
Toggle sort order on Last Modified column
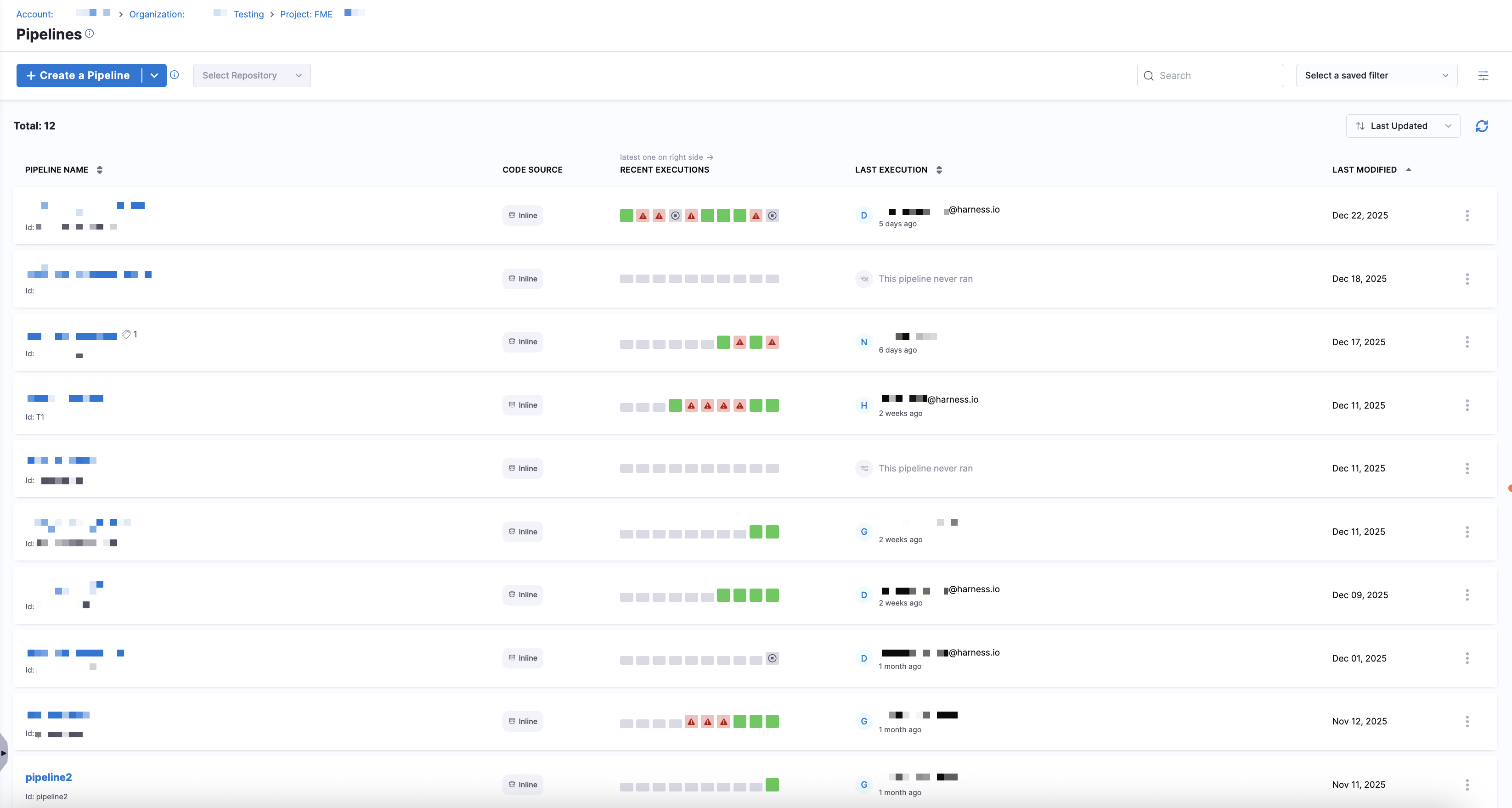(1408, 169)
